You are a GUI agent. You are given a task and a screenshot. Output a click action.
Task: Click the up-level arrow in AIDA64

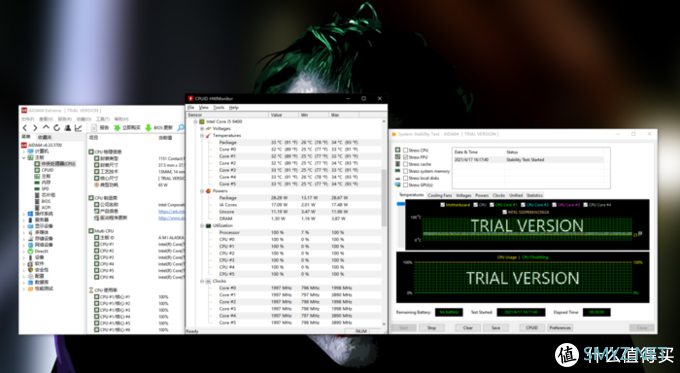pyautogui.click(x=46, y=128)
